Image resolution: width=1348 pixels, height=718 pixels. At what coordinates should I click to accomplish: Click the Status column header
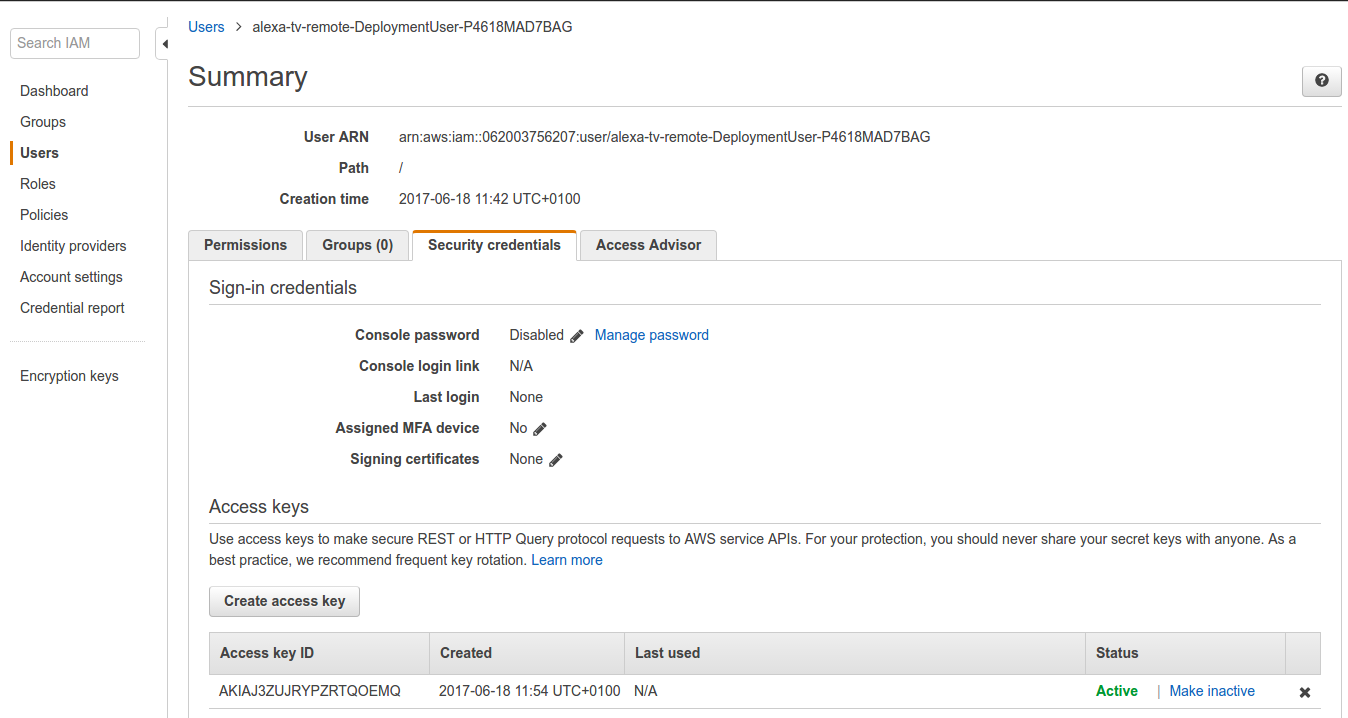[x=1185, y=653]
